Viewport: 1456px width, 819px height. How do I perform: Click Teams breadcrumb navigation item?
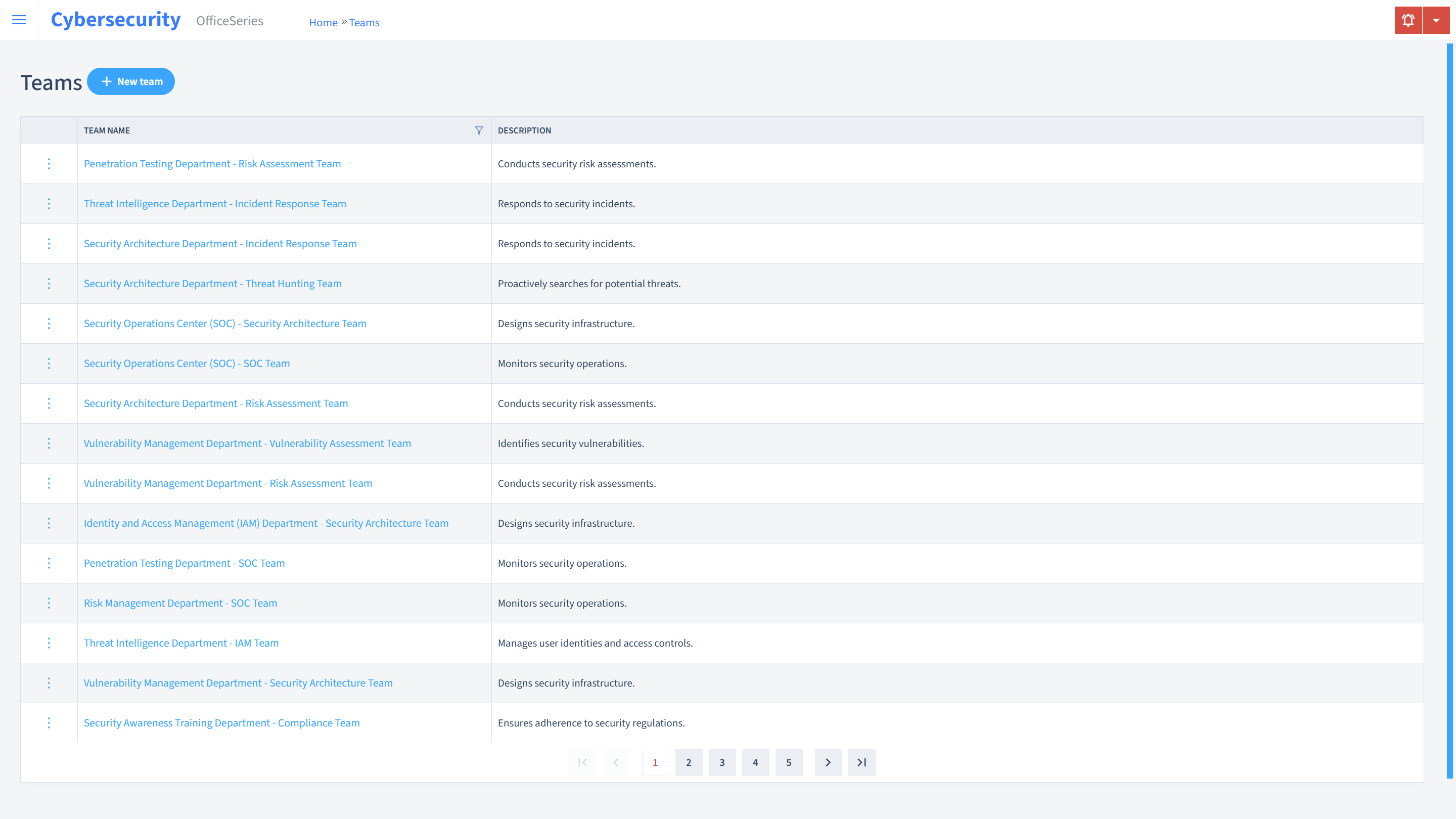tap(364, 22)
